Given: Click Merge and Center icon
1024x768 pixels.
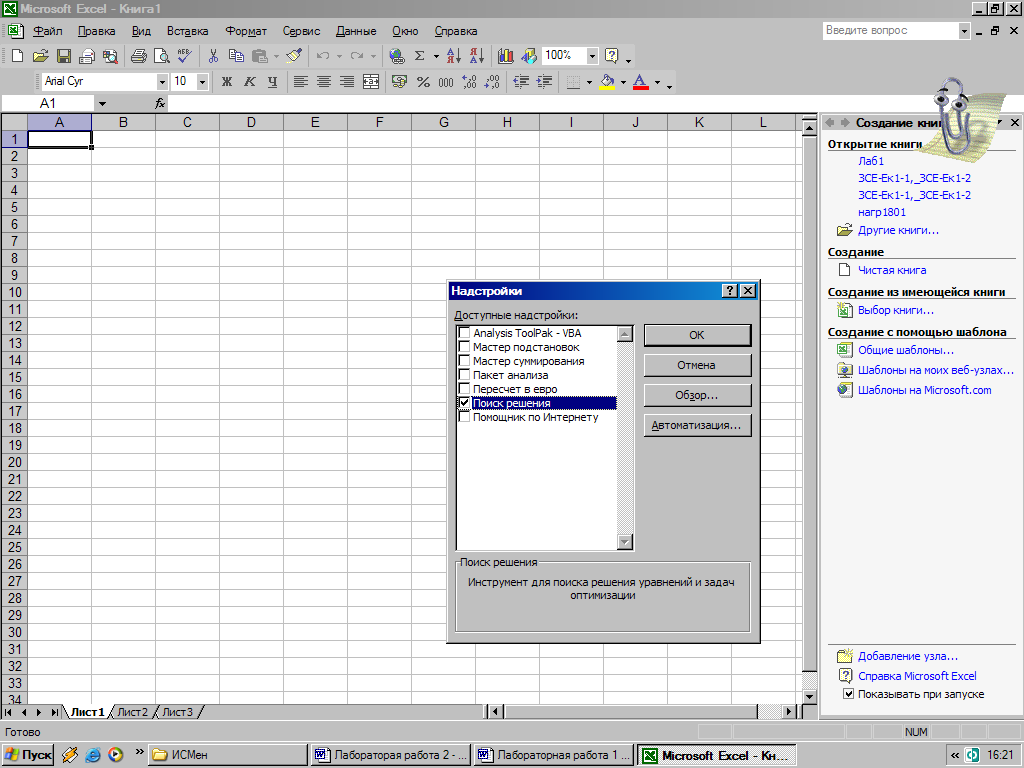Looking at the screenshot, I should 370,82.
